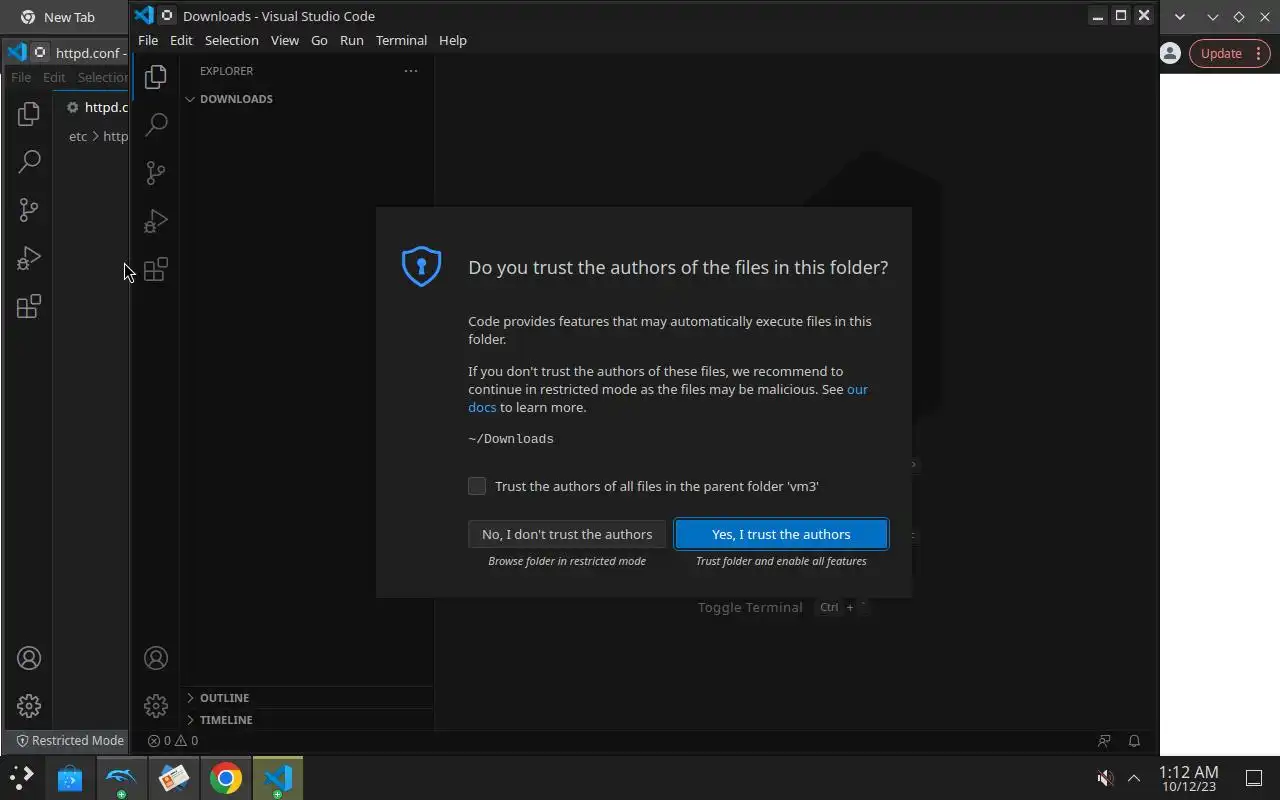
Task: Open Run and Debug in httpd.conf window
Action: (29, 258)
